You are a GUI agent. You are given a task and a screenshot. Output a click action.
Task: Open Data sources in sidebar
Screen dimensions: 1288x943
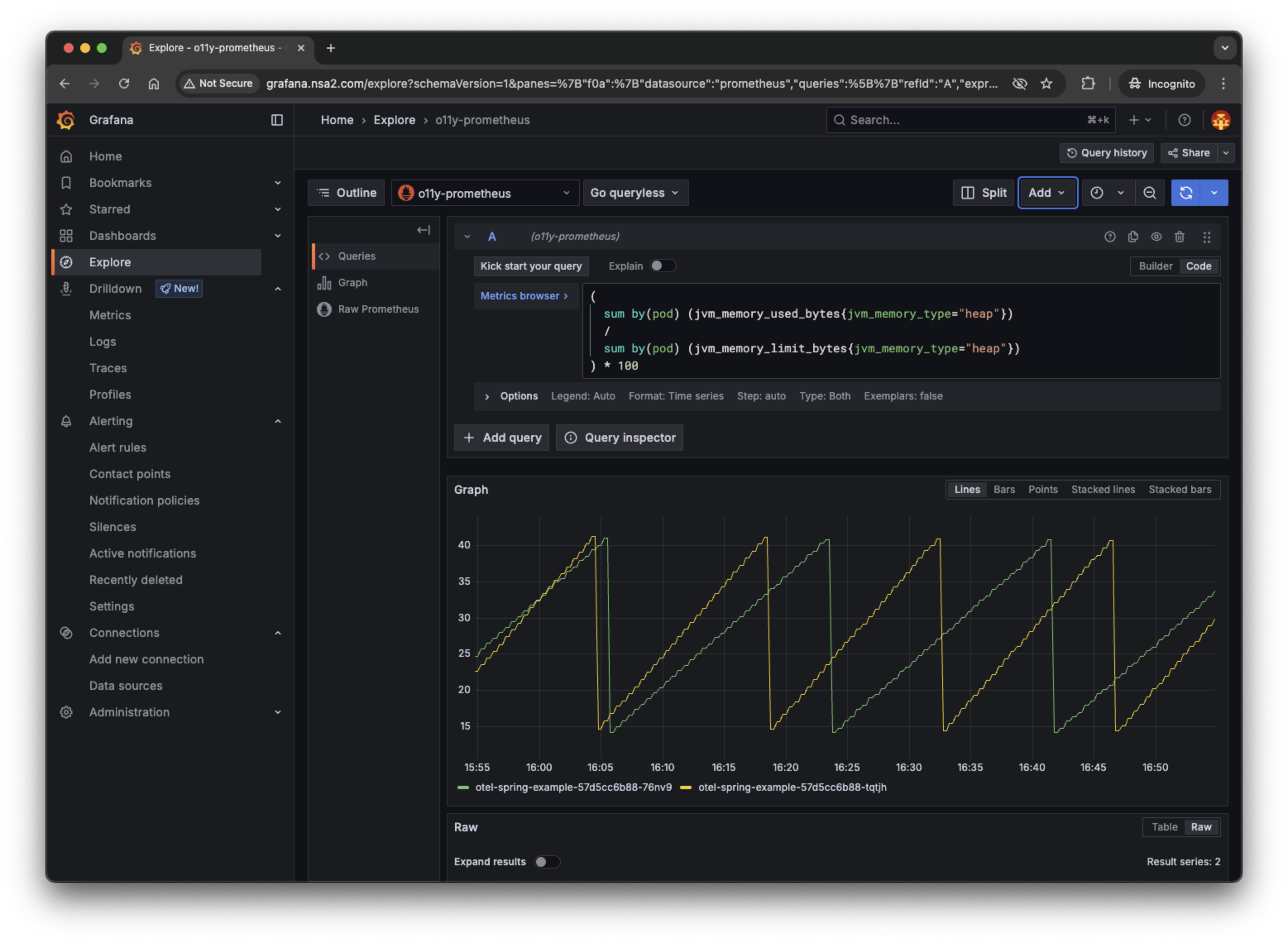[x=126, y=686]
